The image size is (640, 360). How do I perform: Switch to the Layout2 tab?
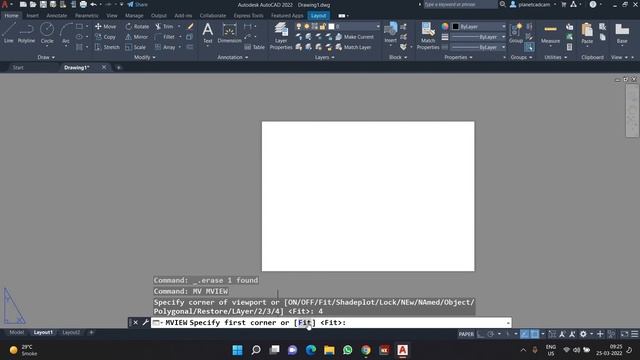point(71,333)
